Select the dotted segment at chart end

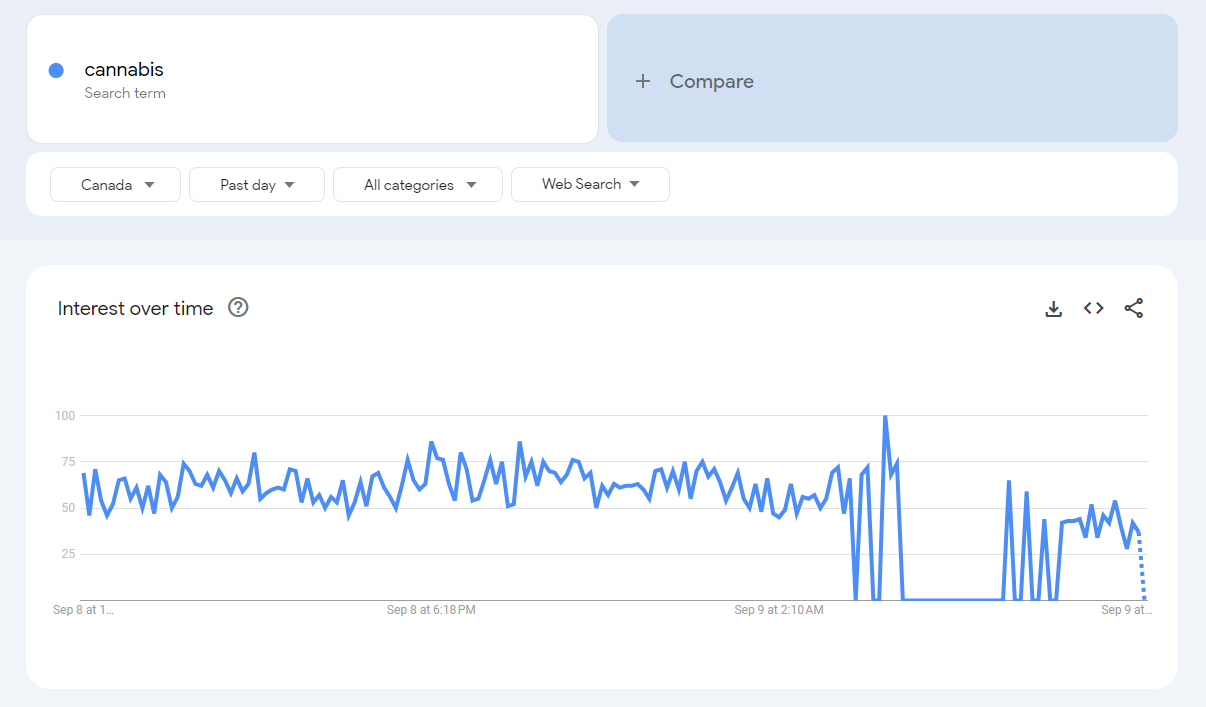1142,570
